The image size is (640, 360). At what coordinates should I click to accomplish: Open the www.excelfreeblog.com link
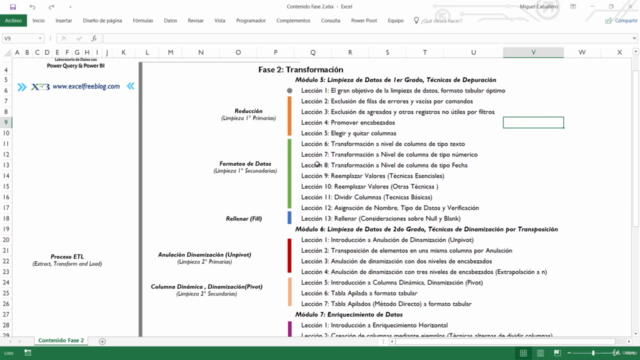click(86, 86)
